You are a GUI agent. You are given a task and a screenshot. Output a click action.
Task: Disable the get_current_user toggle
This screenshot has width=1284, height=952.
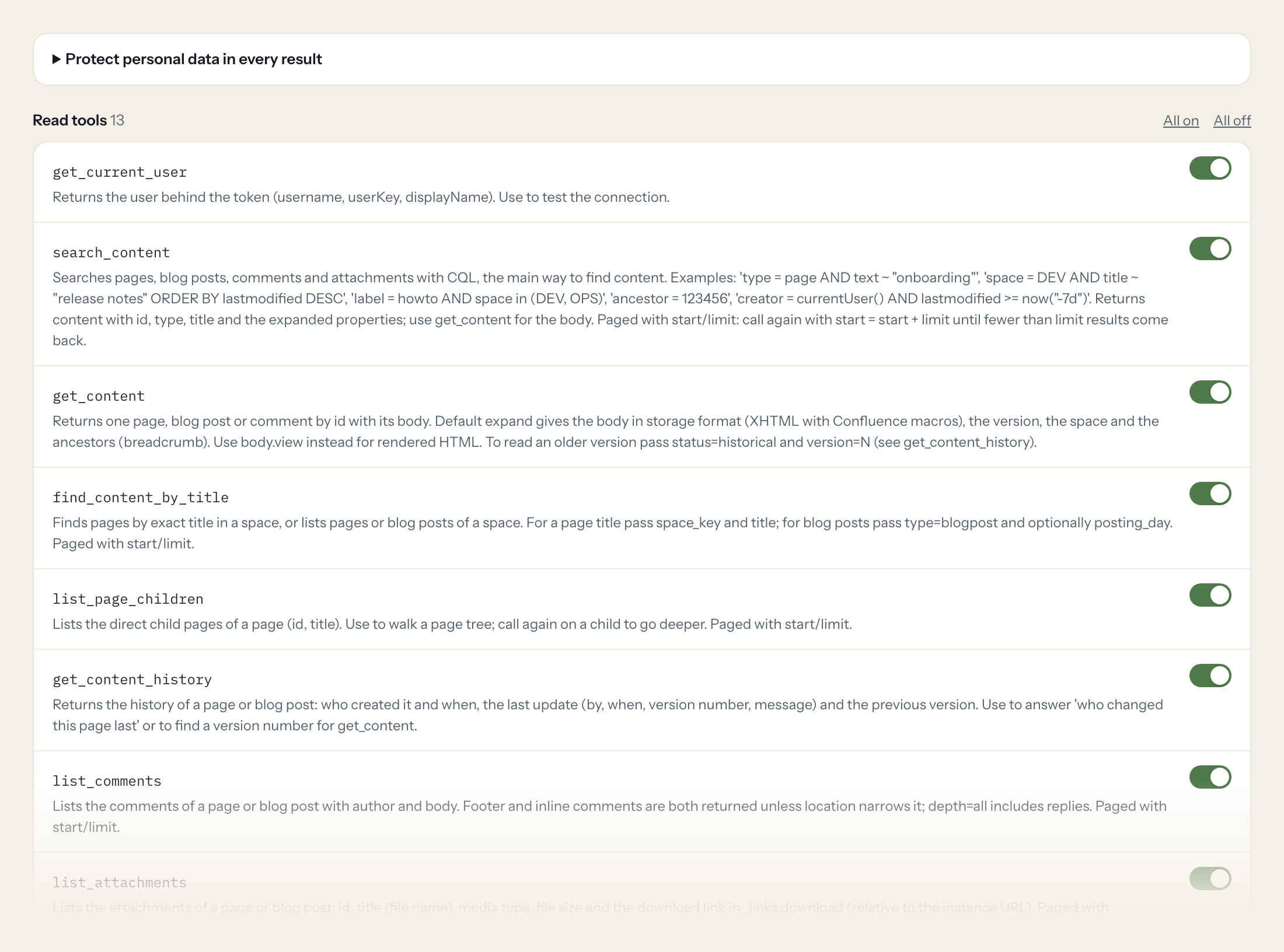click(1210, 168)
